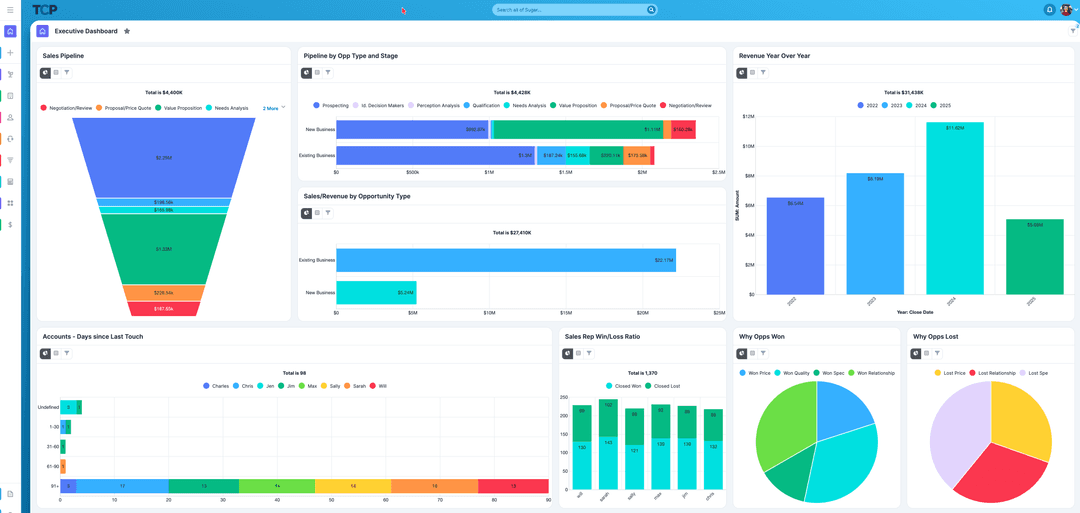Open the user avatar dropdown menu
The image size is (1080, 513).
[x=1068, y=10]
